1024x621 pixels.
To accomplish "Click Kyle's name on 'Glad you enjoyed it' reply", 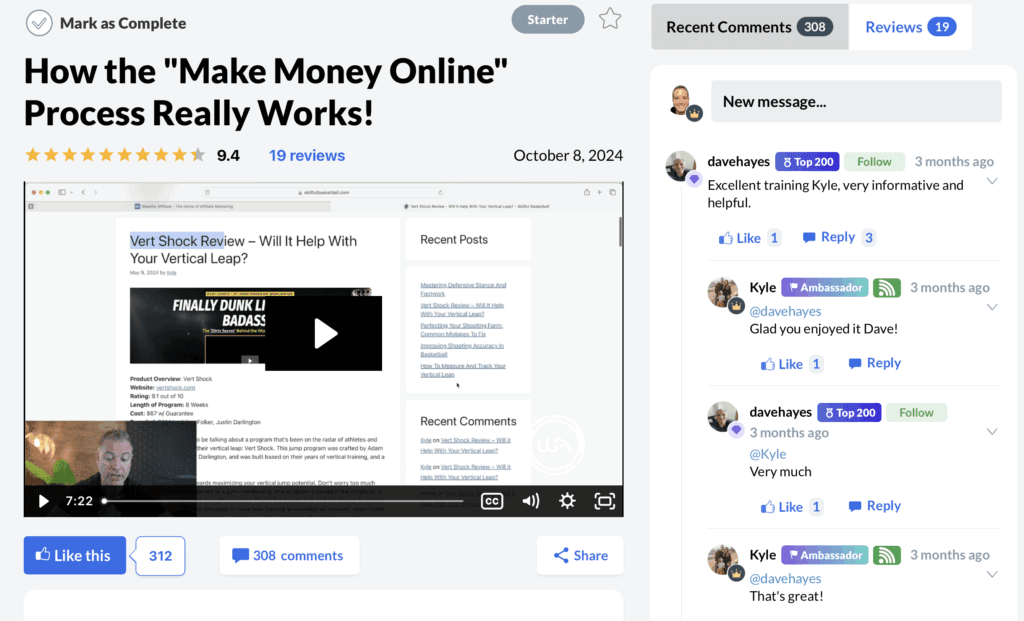I will (x=763, y=287).
